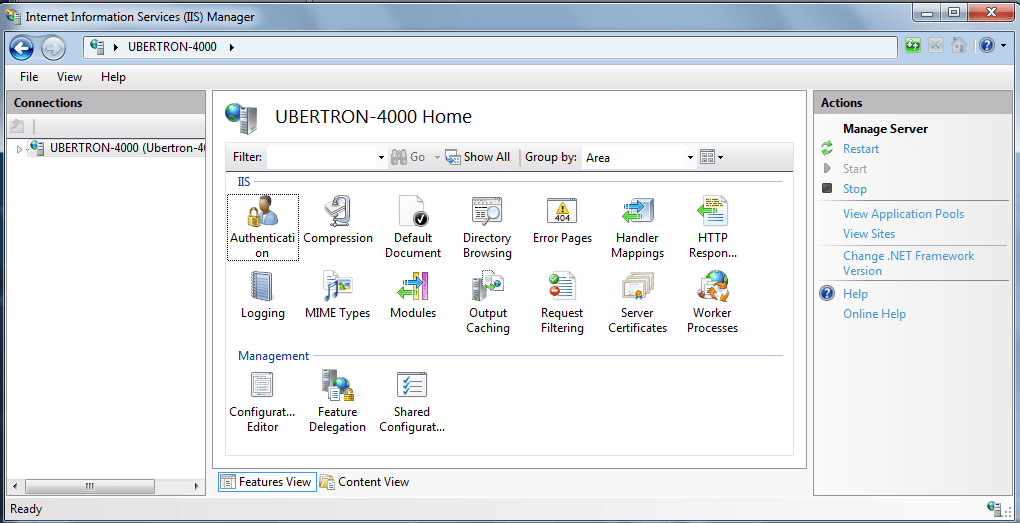
Task: Click the Home icon in toolbar
Action: (x=958, y=46)
